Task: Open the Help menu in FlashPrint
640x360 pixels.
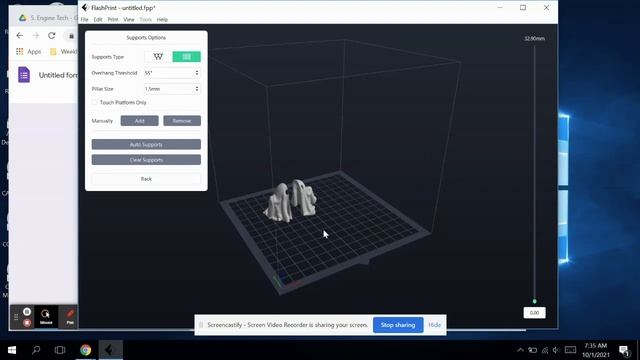Action: coord(162,20)
